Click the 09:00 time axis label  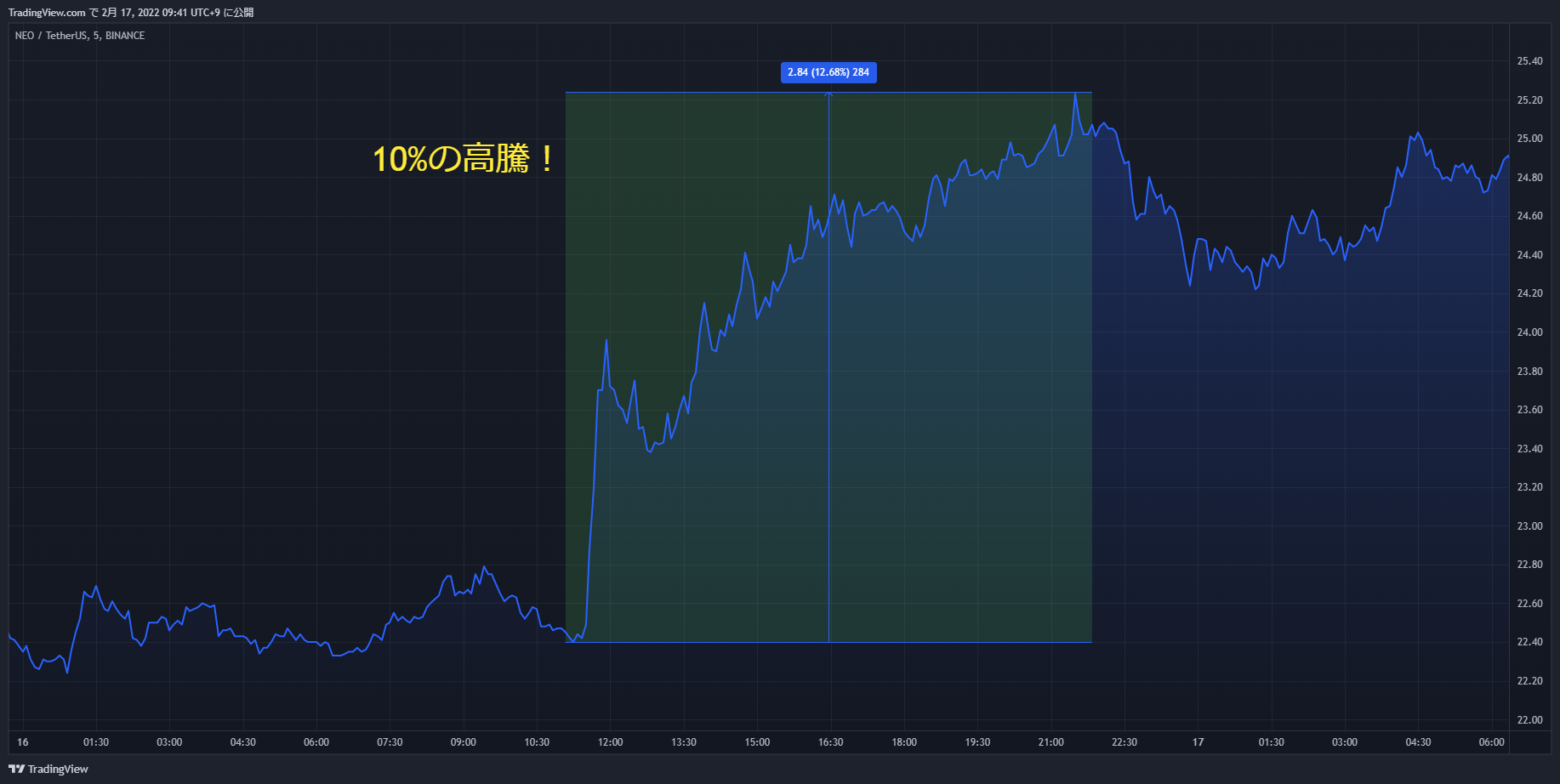[x=464, y=742]
